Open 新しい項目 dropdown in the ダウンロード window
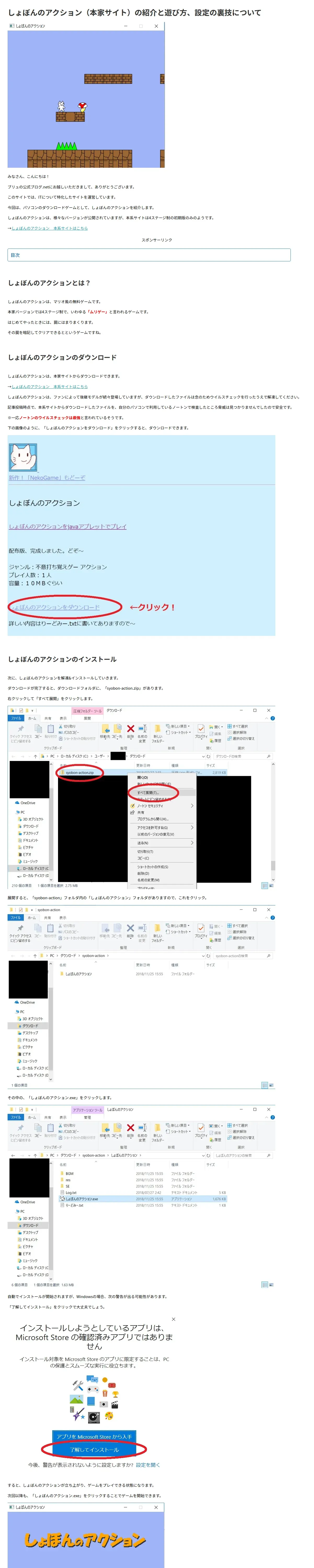 (x=178, y=726)
